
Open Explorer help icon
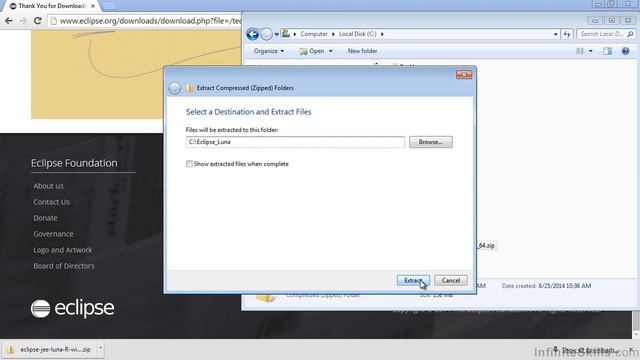click(x=625, y=51)
